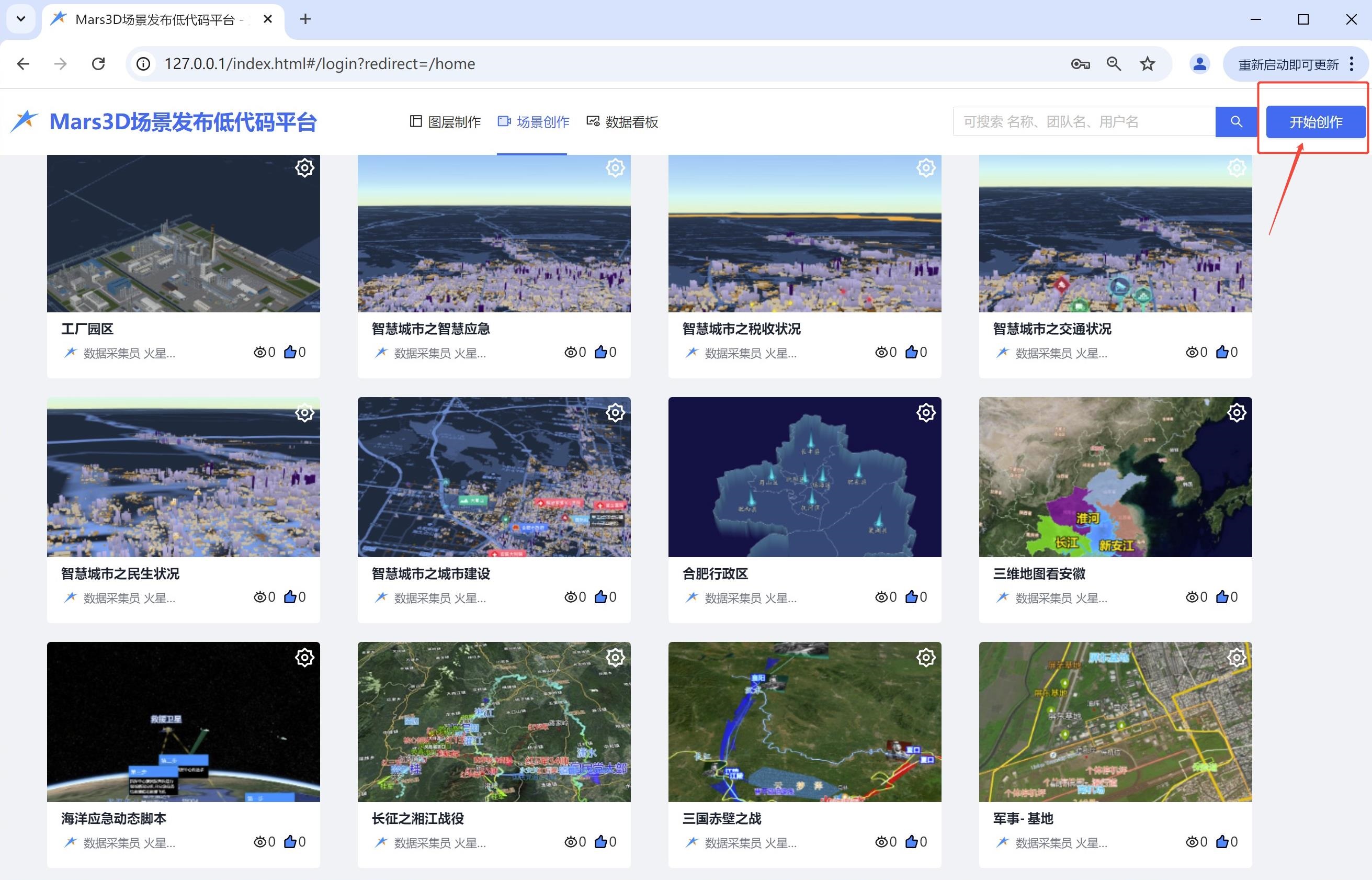The image size is (1372, 880).
Task: Click Mars3D场景发布低代码平台 title
Action: (x=183, y=122)
